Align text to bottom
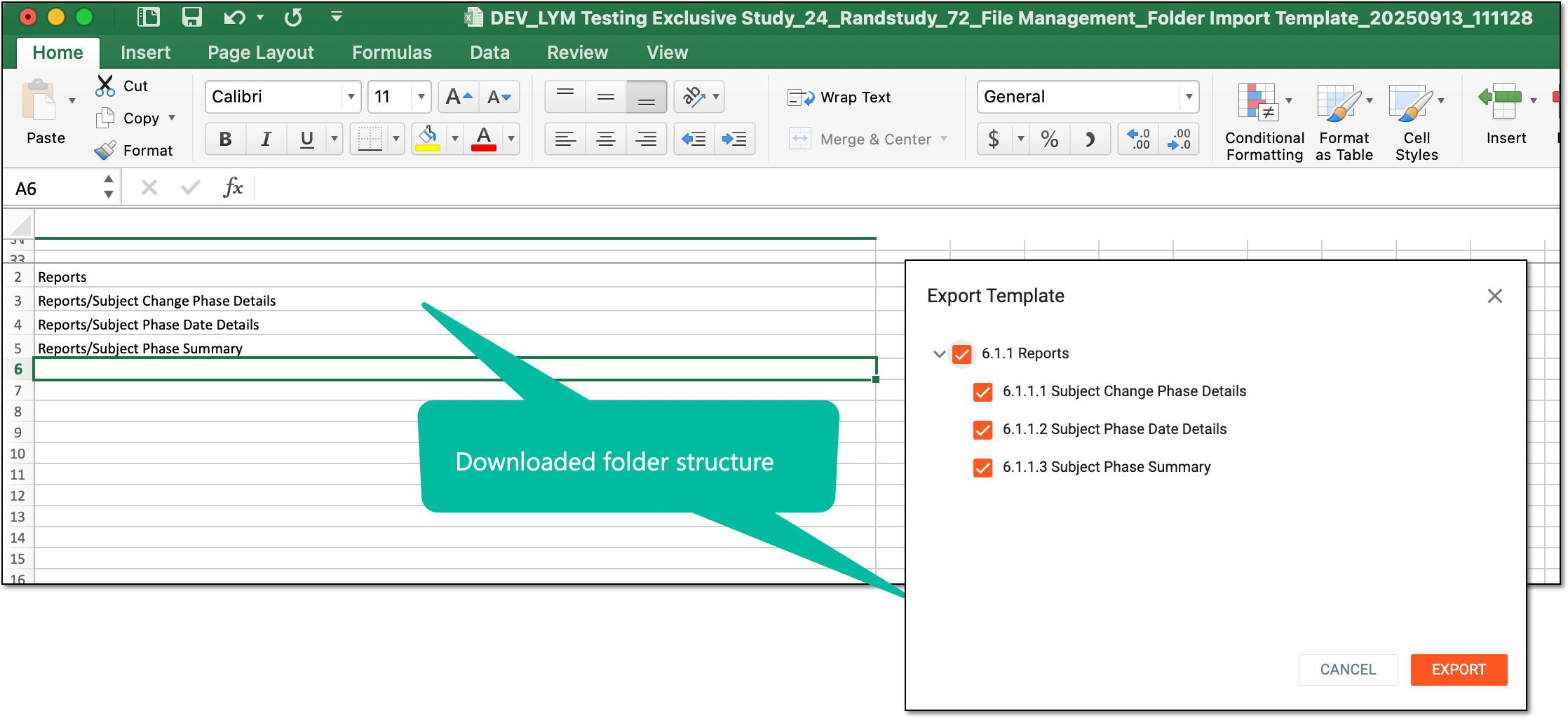 [646, 97]
